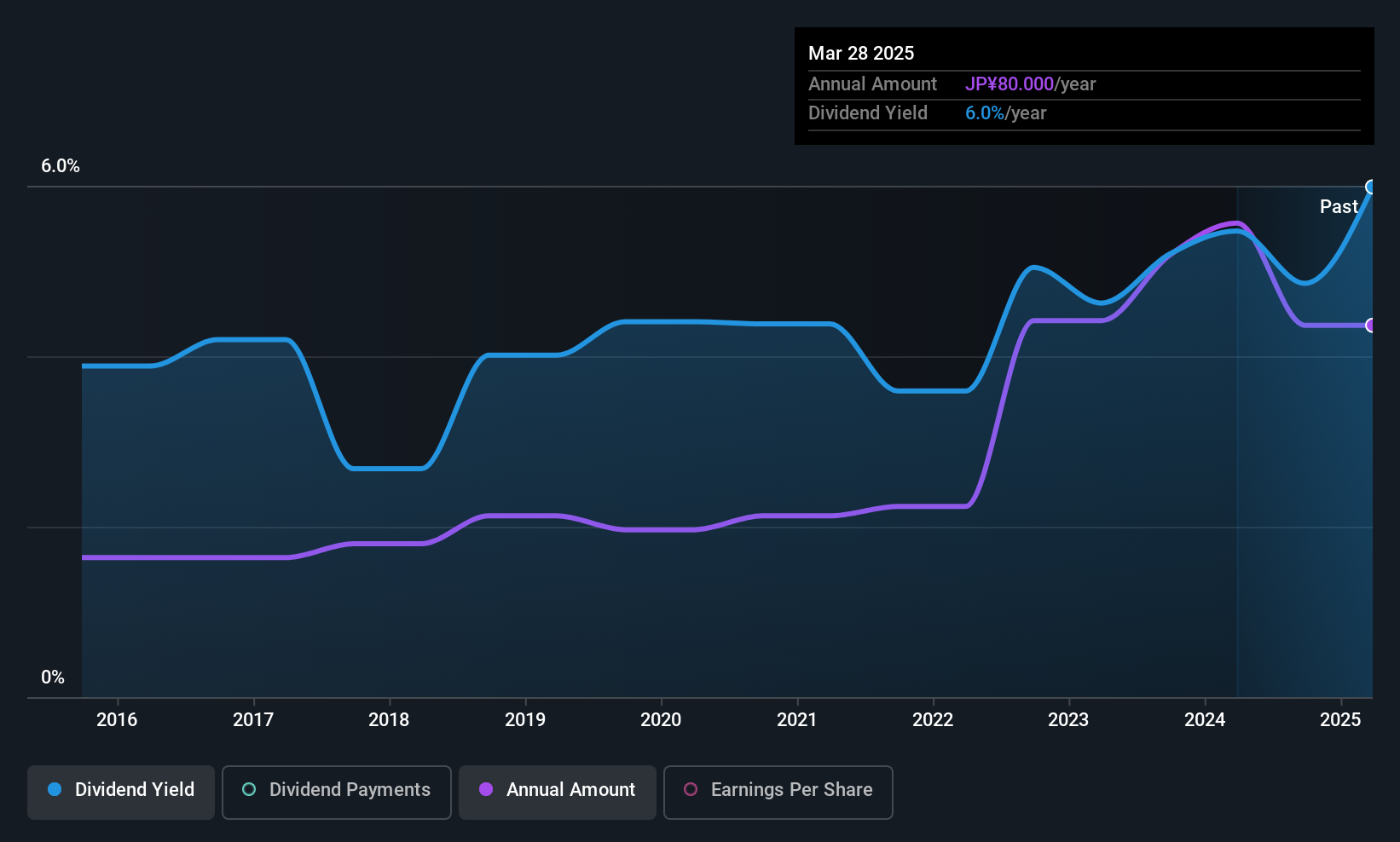Click the 0% y-axis label
This screenshot has width=1400, height=842.
[x=53, y=678]
